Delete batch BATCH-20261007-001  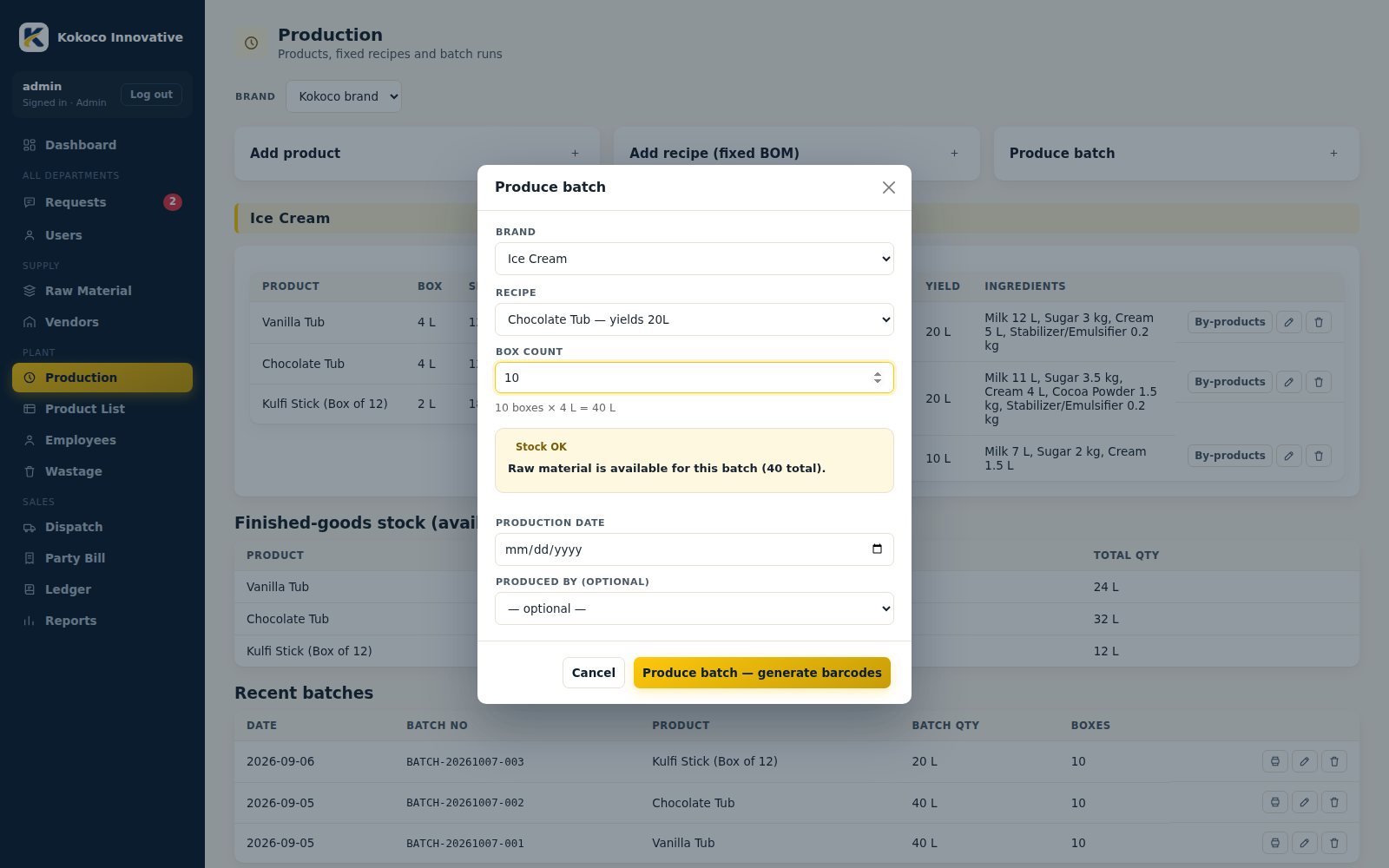tap(1334, 843)
